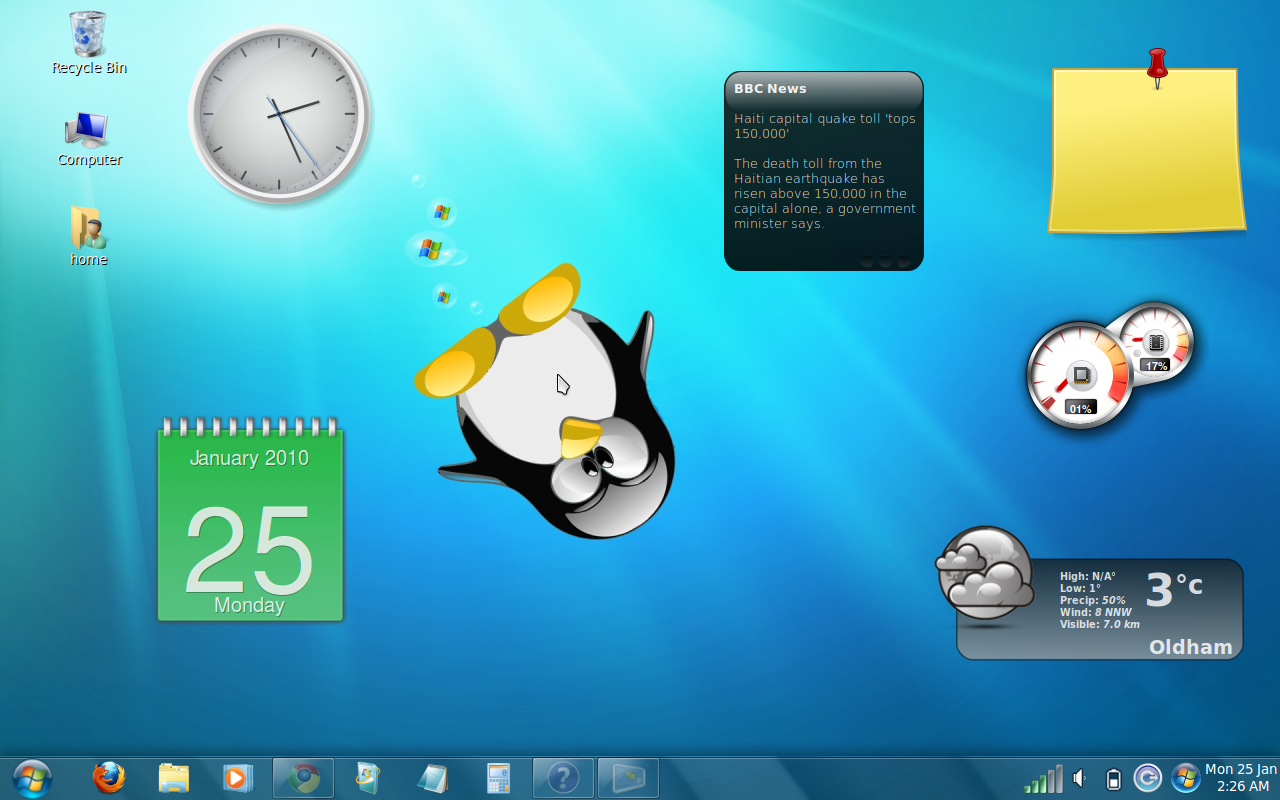The image size is (1280, 800).
Task: Launch the notepad taskbar icon
Action: point(433,778)
